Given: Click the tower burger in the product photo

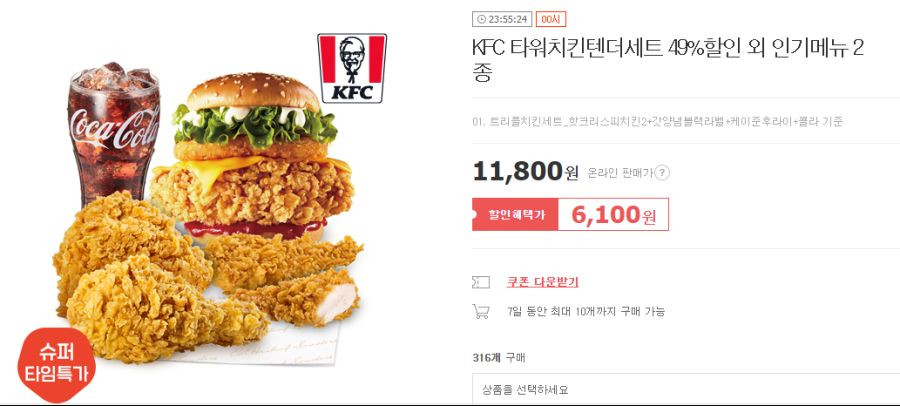Looking at the screenshot, I should pyautogui.click(x=253, y=156).
